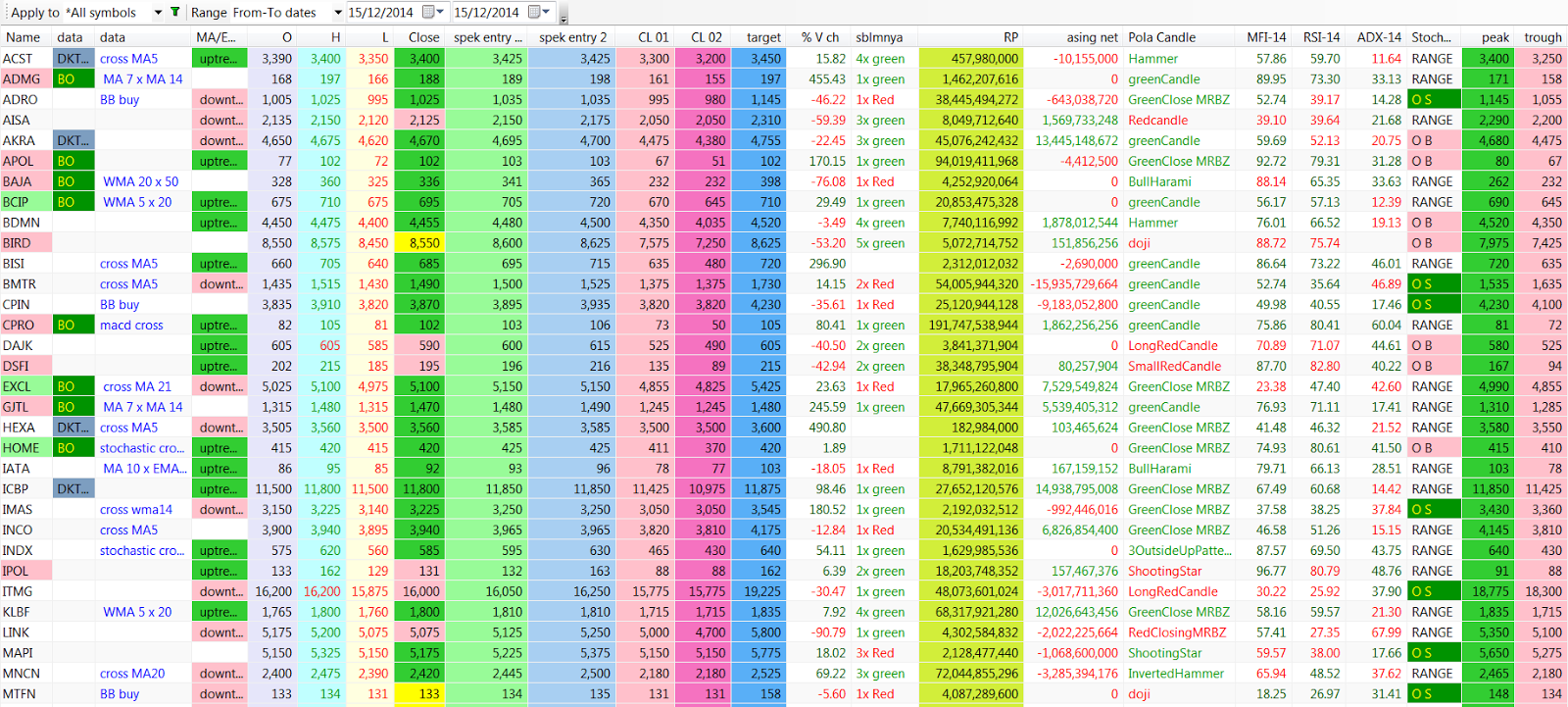
Task: Click '3OutsideUpPatte...' in the INDX row
Action: (x=1180, y=551)
